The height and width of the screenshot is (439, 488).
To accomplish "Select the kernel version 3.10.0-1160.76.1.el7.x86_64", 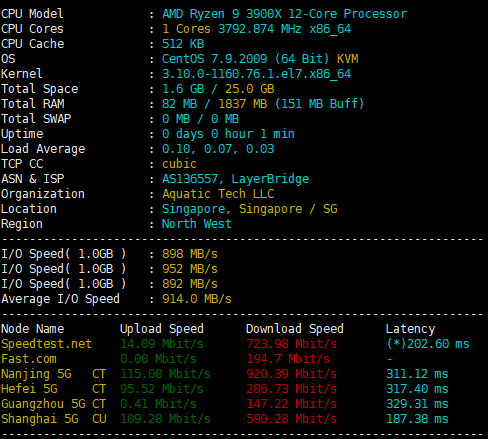I will [256, 74].
